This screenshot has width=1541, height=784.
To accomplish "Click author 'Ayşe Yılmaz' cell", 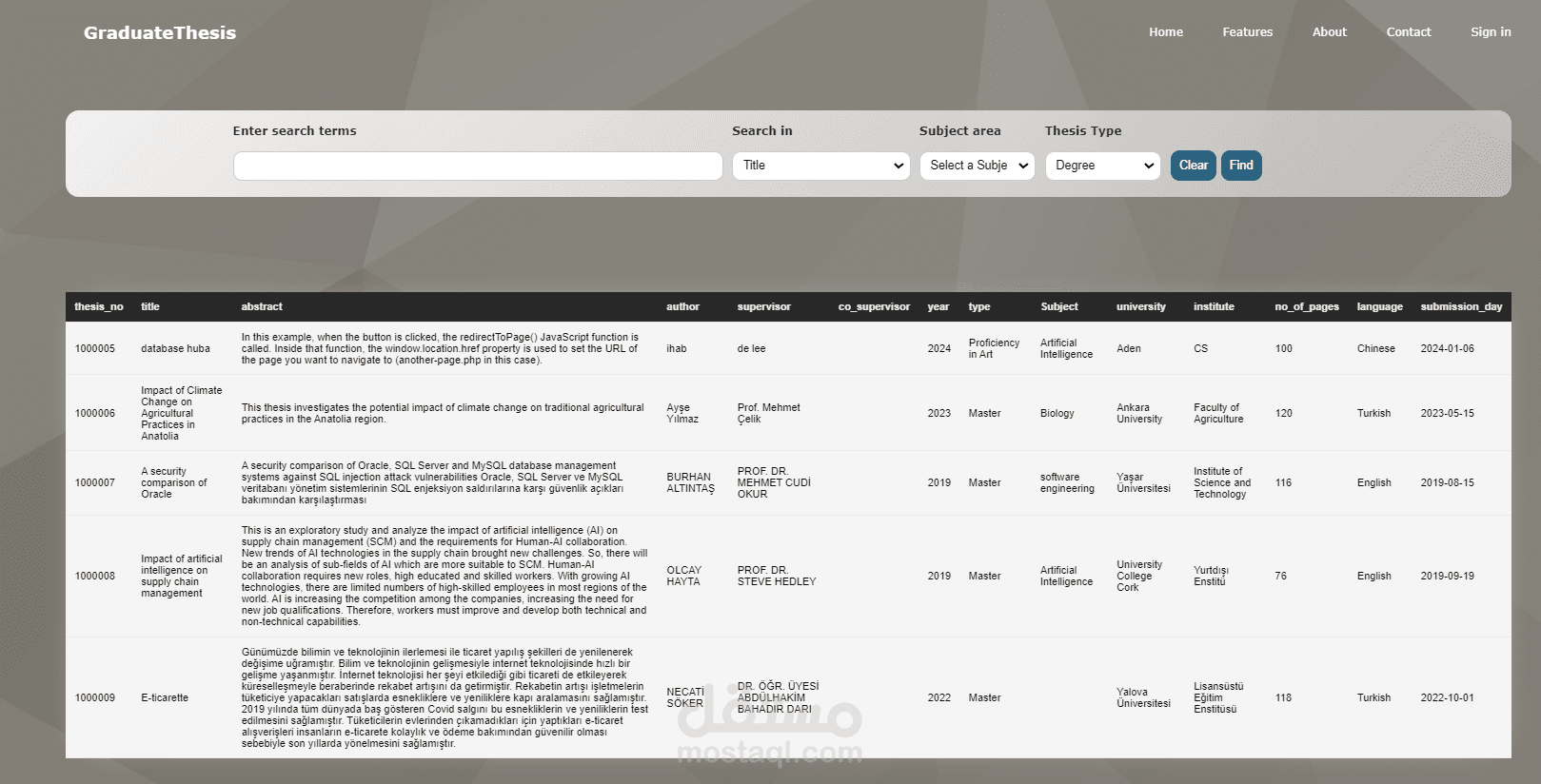I will [682, 413].
